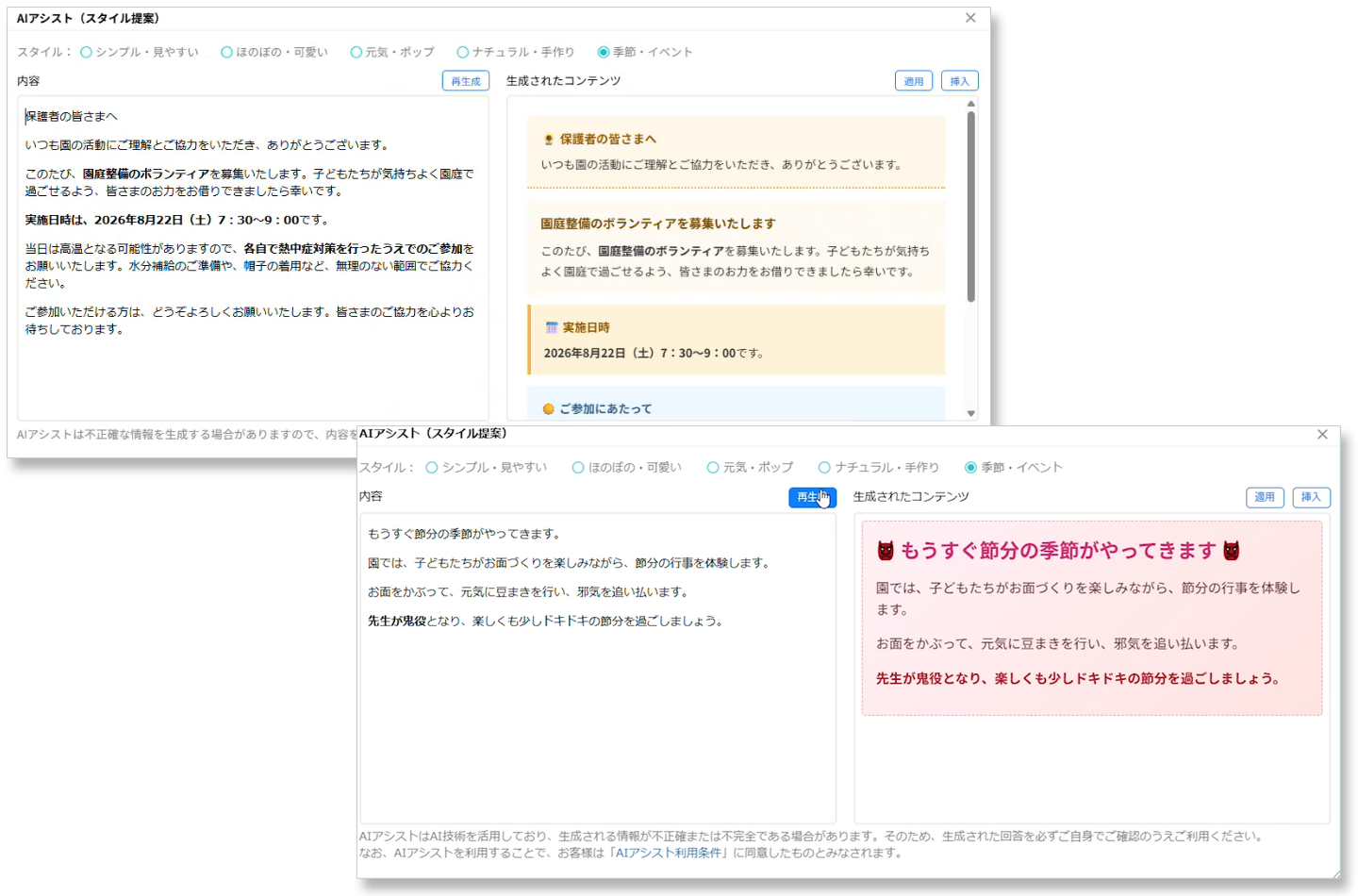Click editor line お面をかぶって、元気に豆まきを行い
Screen dimensions: 1358x896
tap(528, 592)
